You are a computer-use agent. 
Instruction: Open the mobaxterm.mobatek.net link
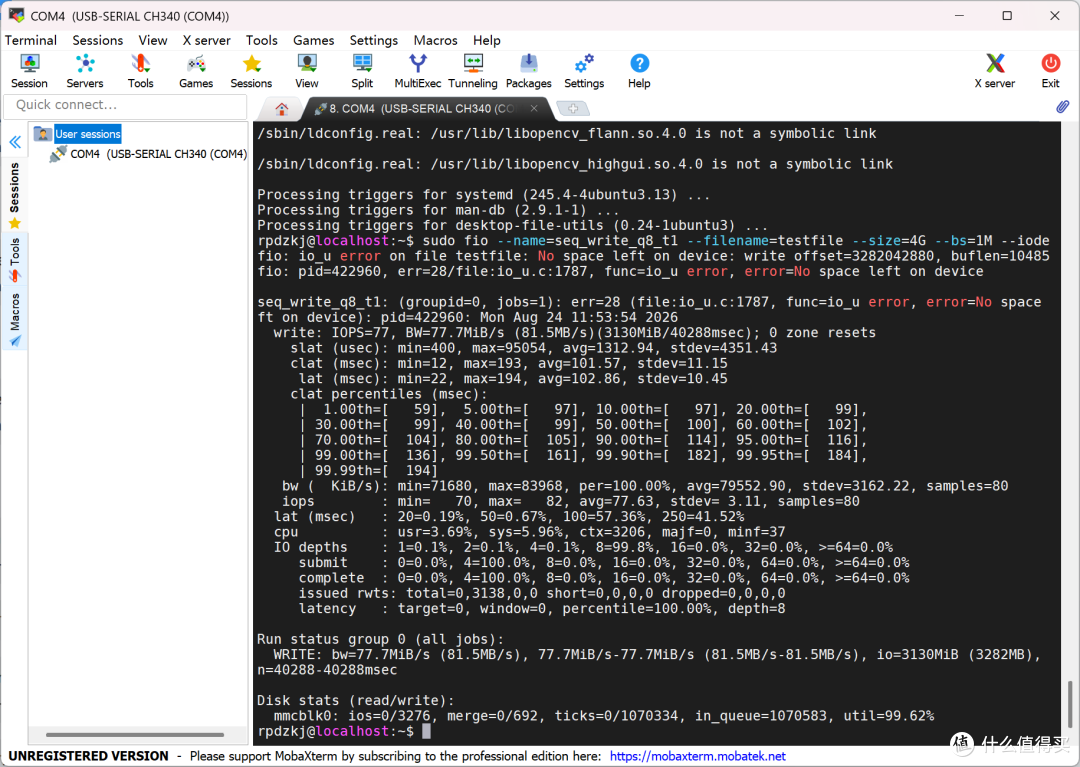(697, 756)
